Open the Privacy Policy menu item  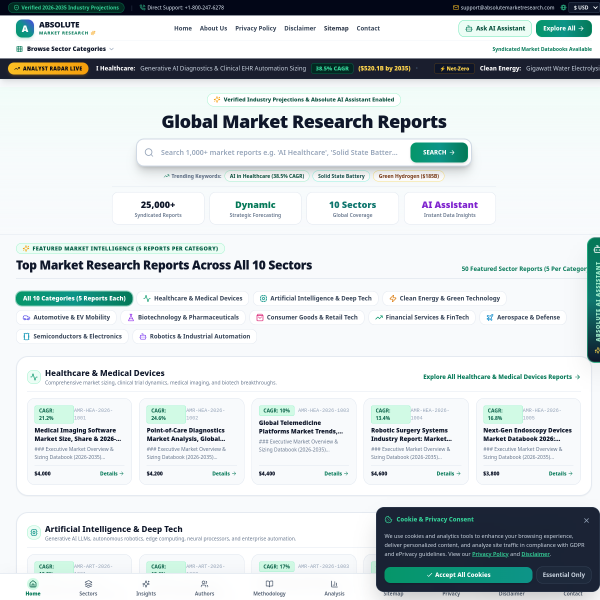click(256, 28)
